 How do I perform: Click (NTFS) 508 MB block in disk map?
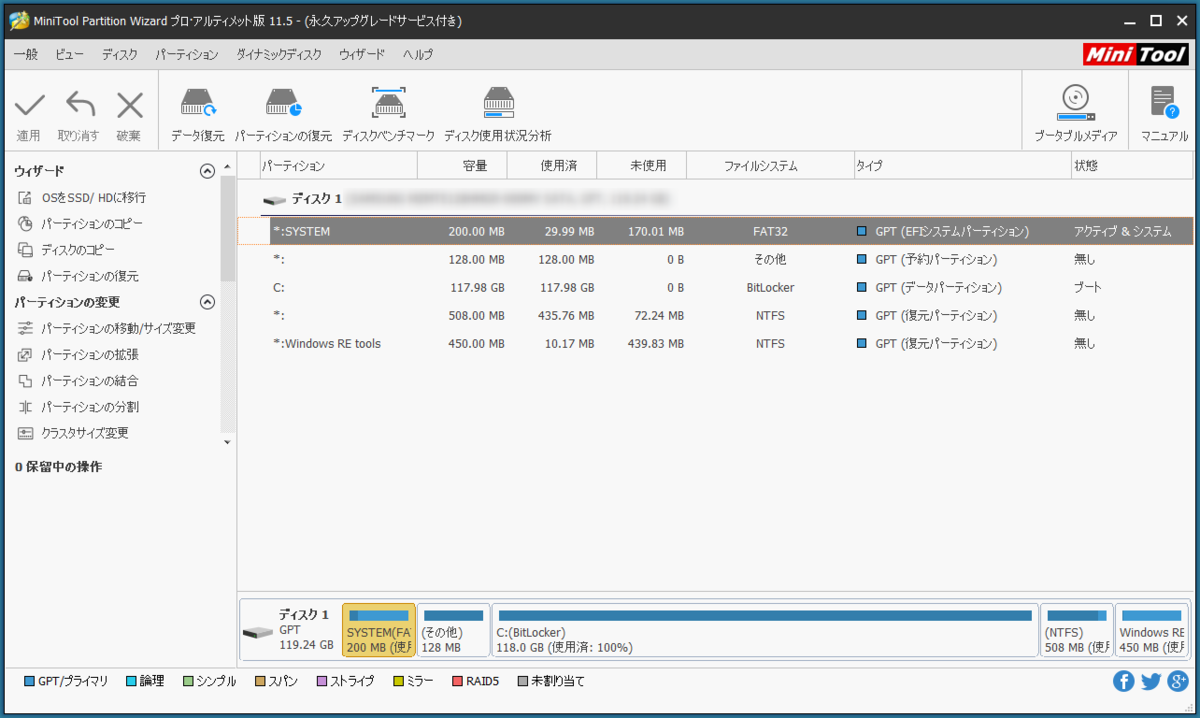point(1077,630)
